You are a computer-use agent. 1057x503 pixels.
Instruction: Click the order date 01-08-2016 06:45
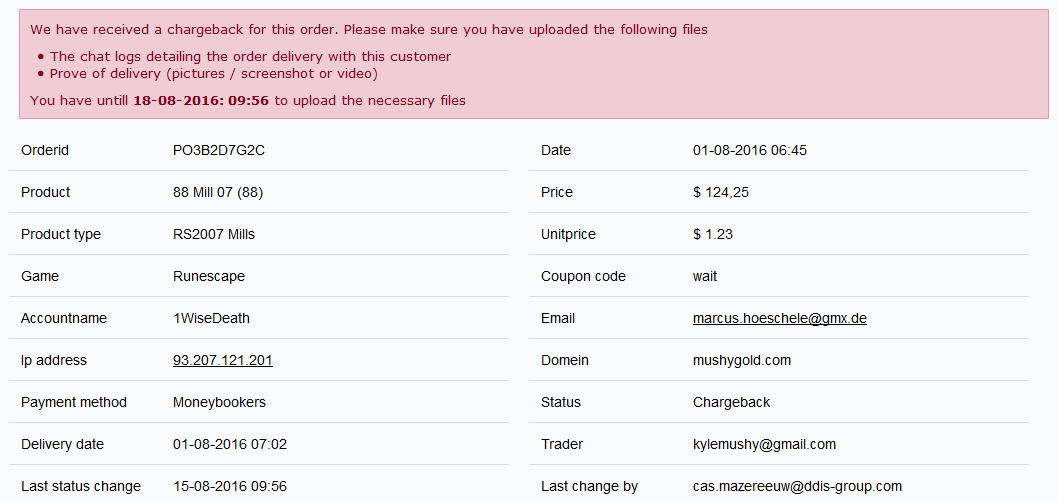[x=749, y=150]
